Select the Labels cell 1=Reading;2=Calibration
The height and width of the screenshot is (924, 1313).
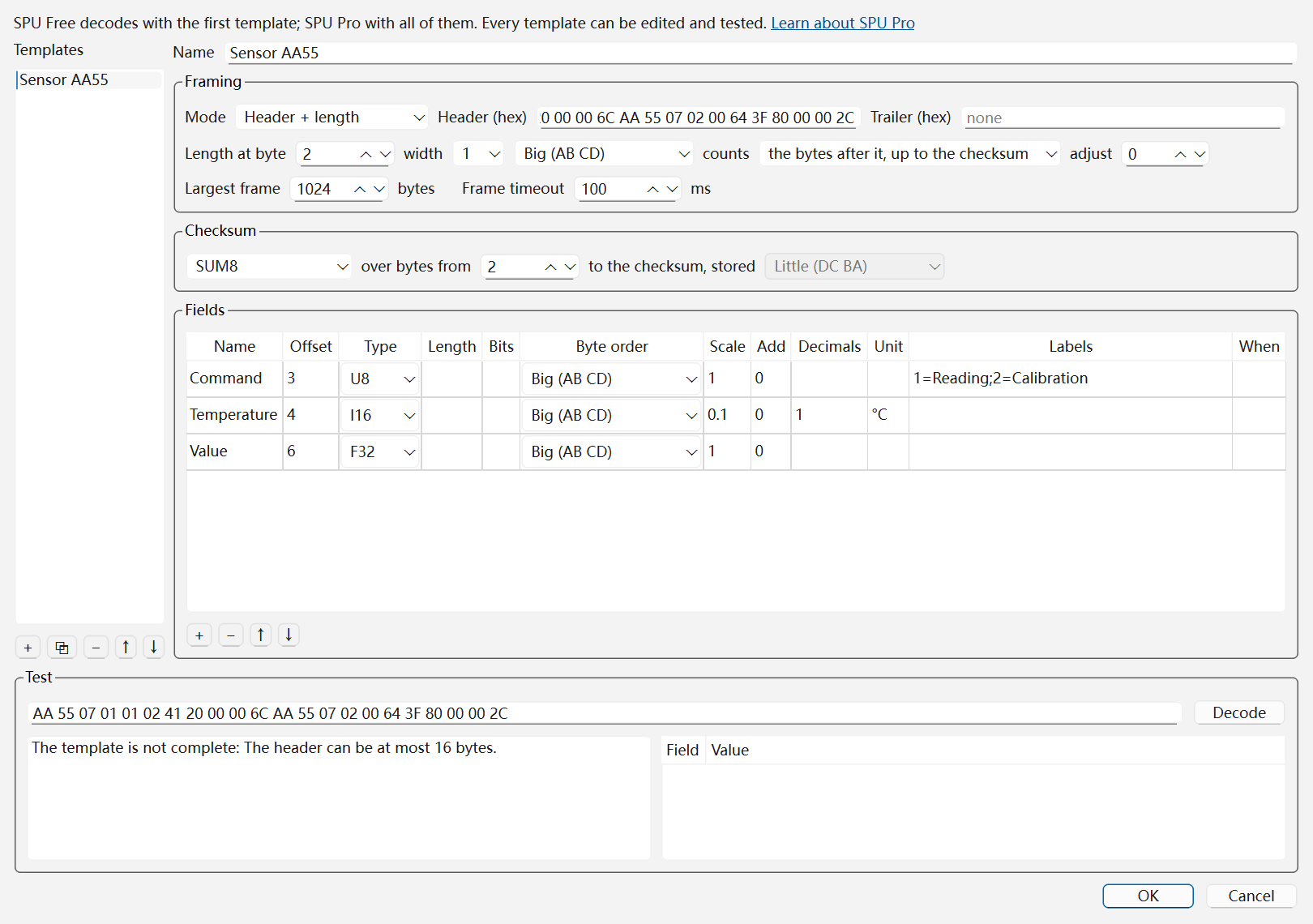[1071, 379]
